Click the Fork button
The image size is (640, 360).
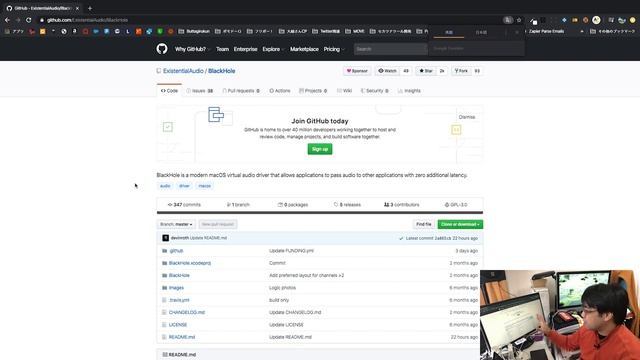tap(461, 71)
